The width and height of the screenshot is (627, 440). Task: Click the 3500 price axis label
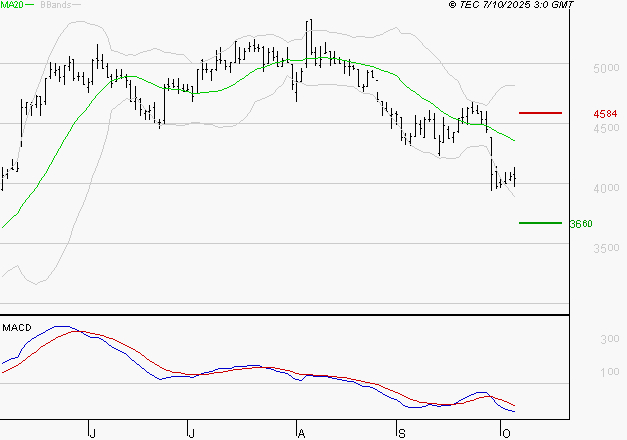(606, 249)
